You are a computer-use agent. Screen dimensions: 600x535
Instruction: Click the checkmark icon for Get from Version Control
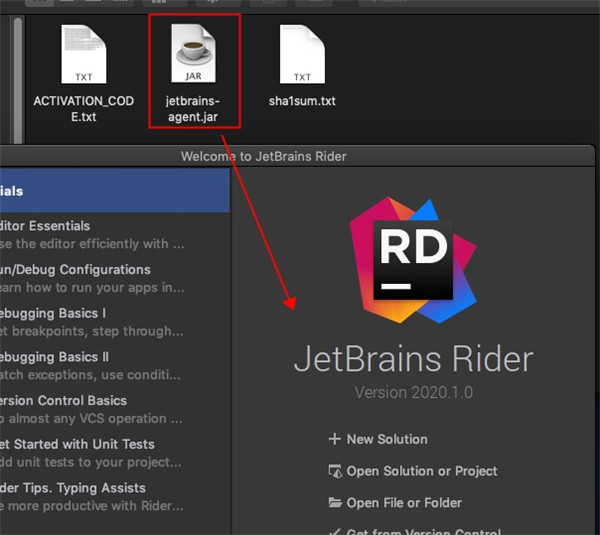[334, 531]
